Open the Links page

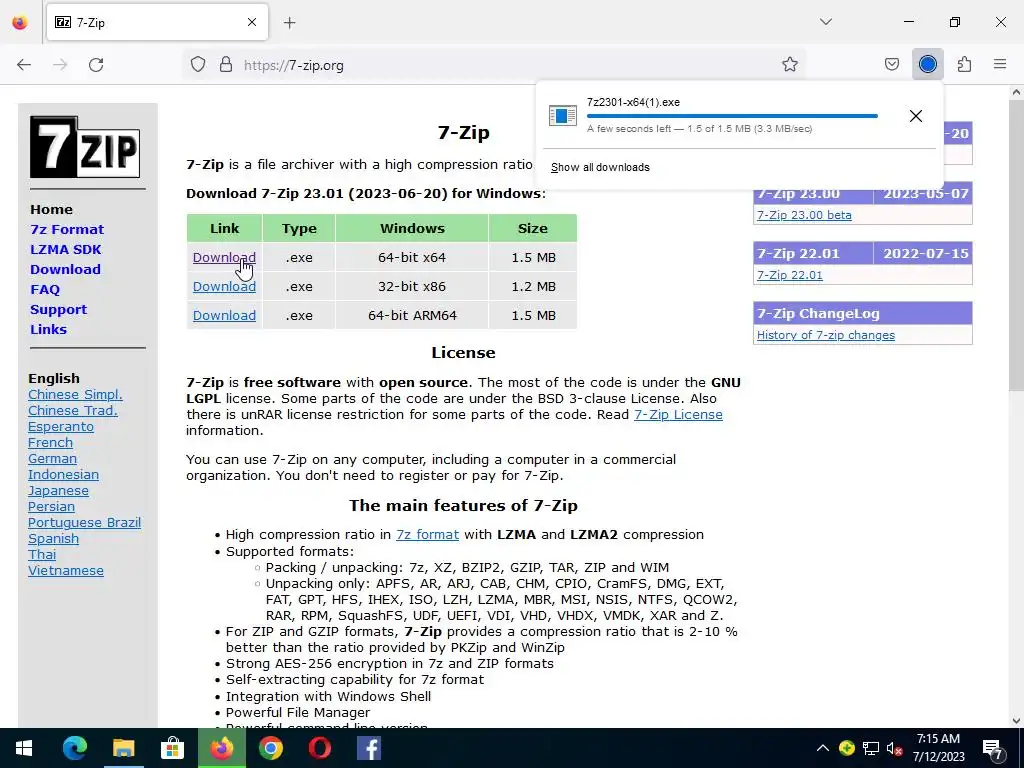[48, 330]
